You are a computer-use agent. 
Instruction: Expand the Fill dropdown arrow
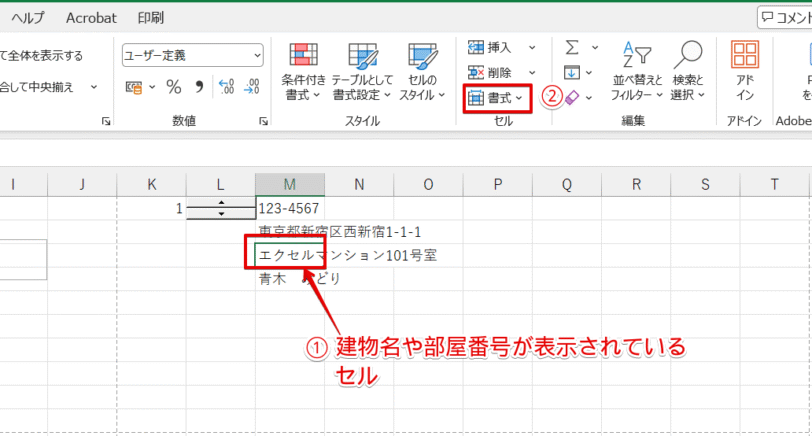coord(589,73)
